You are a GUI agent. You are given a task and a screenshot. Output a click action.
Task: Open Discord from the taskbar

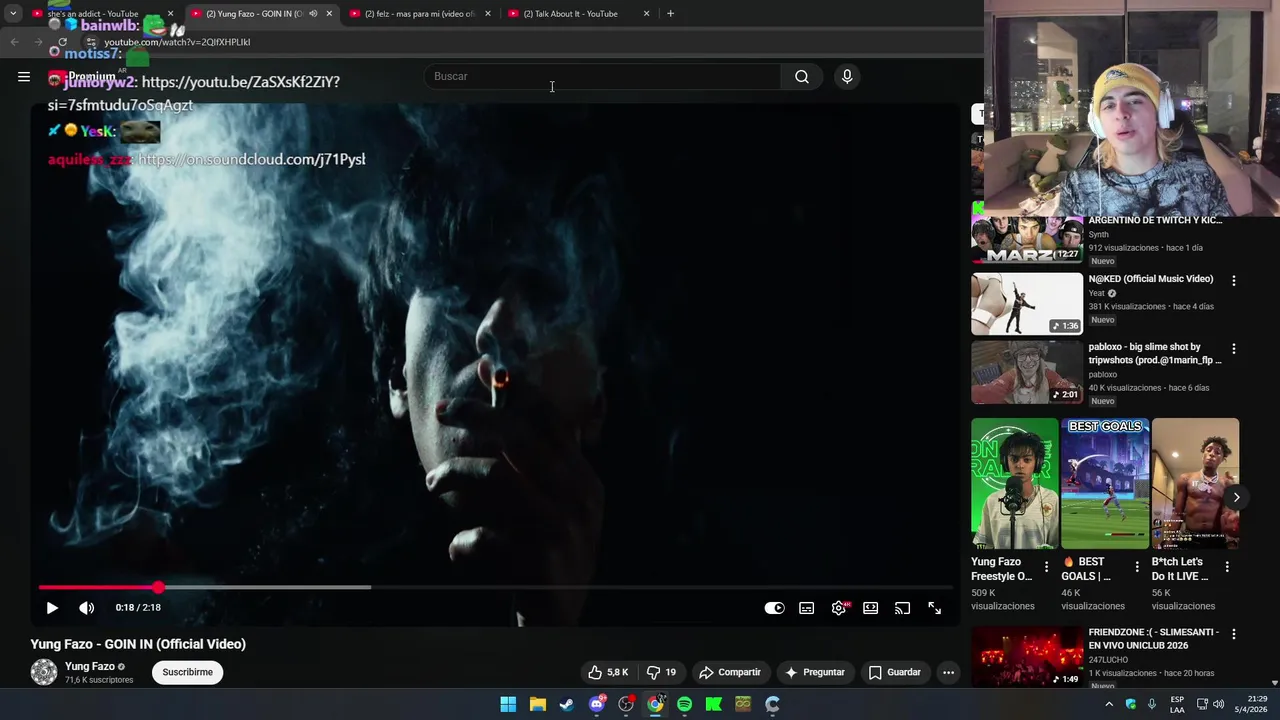coord(597,704)
